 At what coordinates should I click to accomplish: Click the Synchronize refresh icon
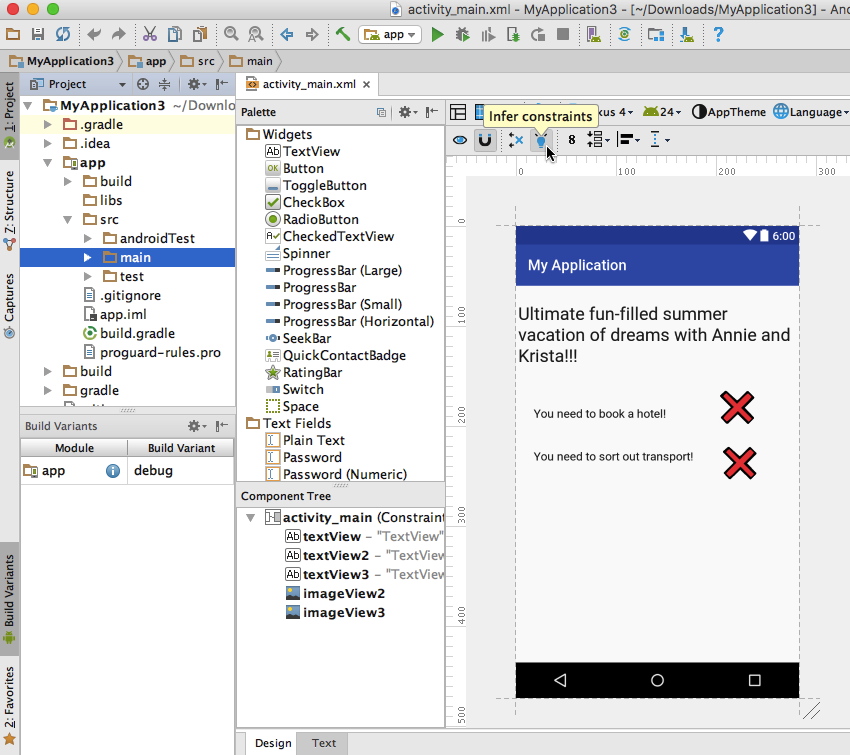[x=63, y=35]
